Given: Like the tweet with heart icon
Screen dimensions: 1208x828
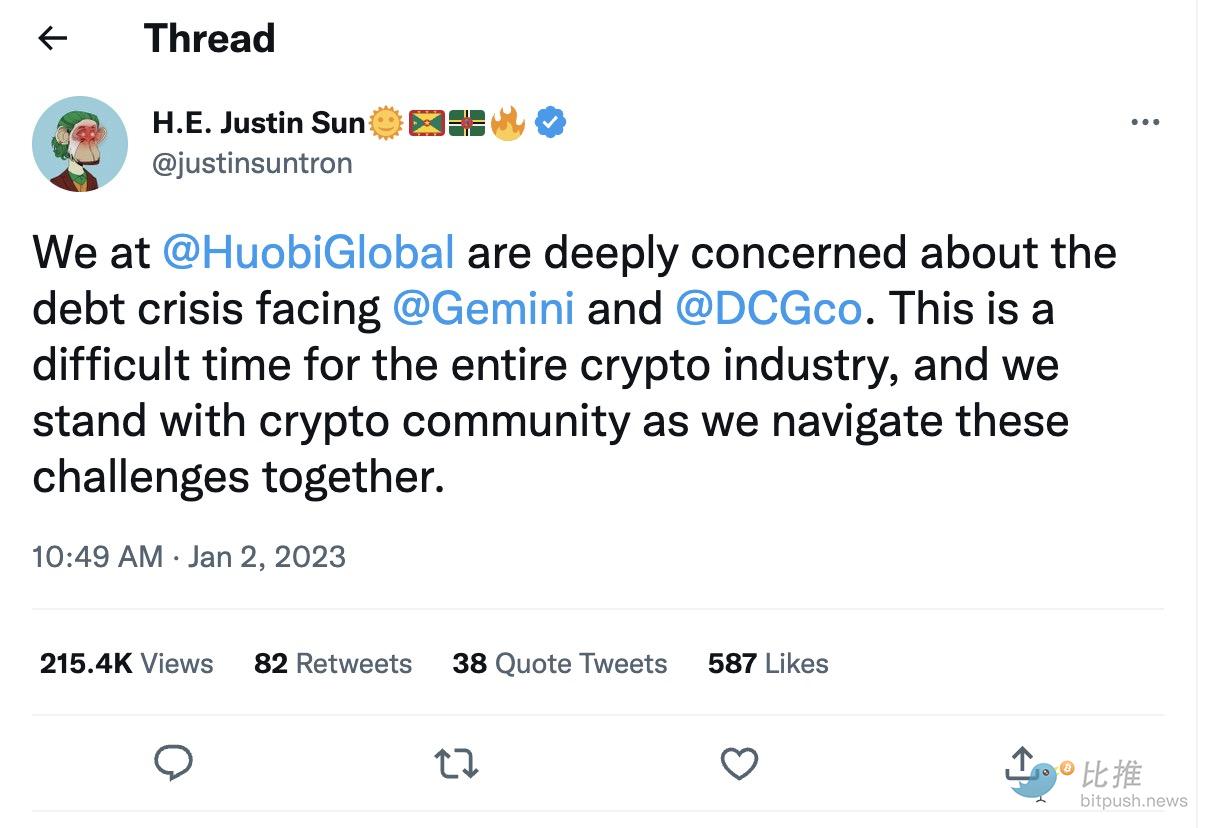Looking at the screenshot, I should click(739, 765).
